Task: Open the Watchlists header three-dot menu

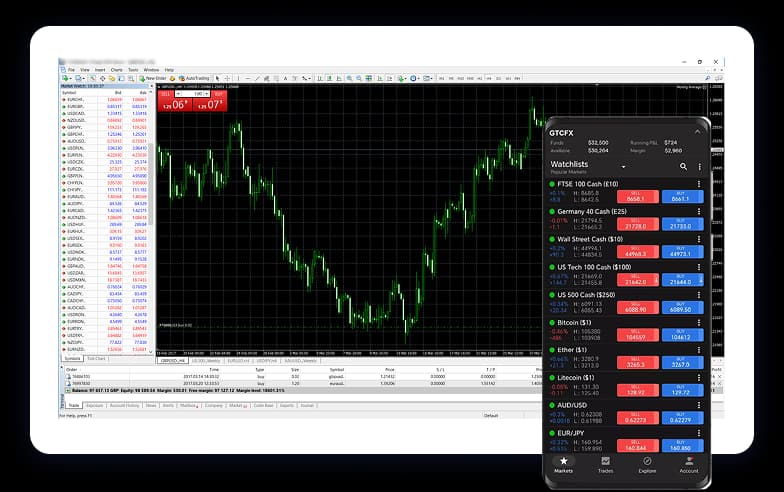Action: [700, 166]
